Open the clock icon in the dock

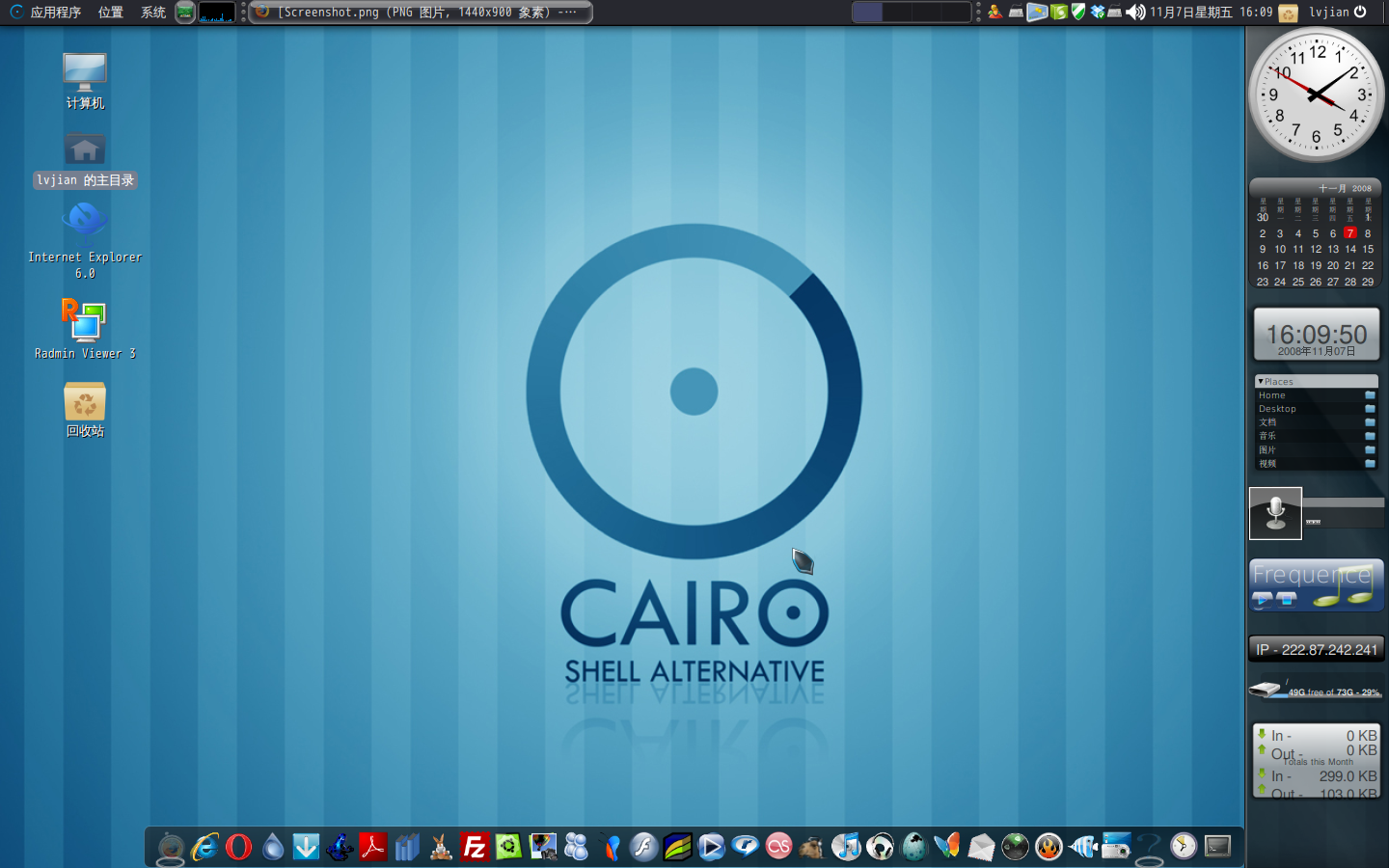click(x=1184, y=847)
